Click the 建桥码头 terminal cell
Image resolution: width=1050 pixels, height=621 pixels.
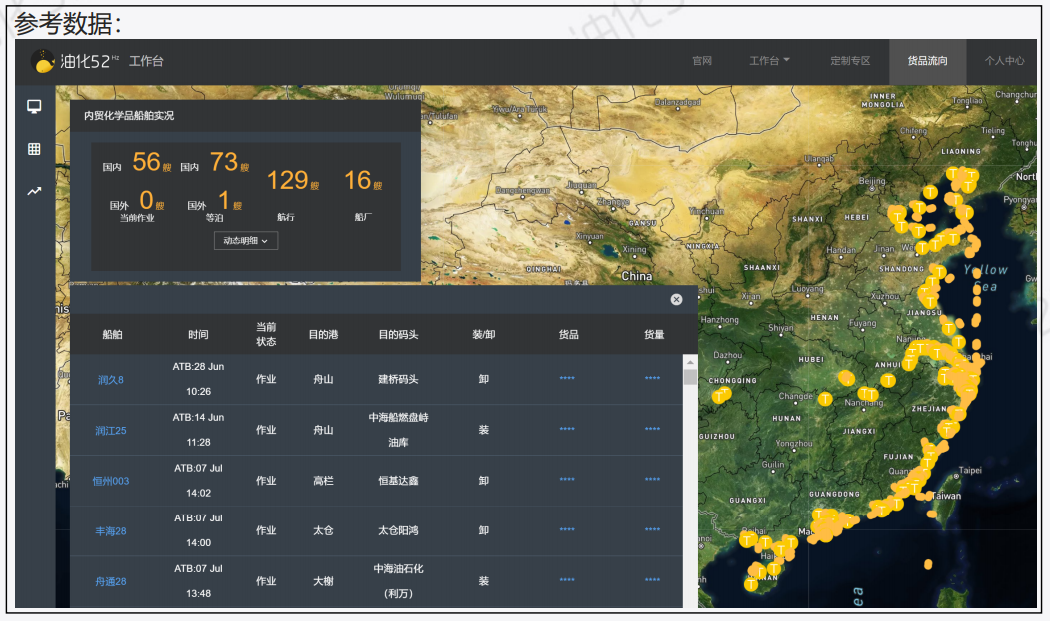tap(398, 379)
